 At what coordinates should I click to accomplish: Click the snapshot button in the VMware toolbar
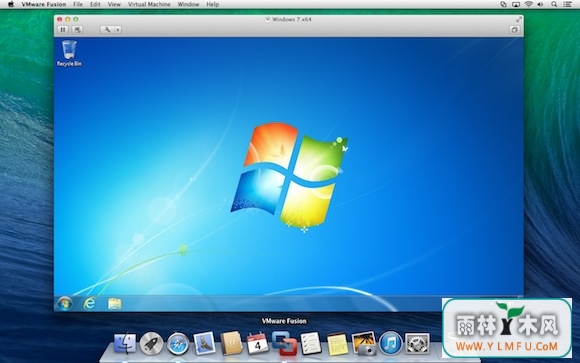click(77, 30)
